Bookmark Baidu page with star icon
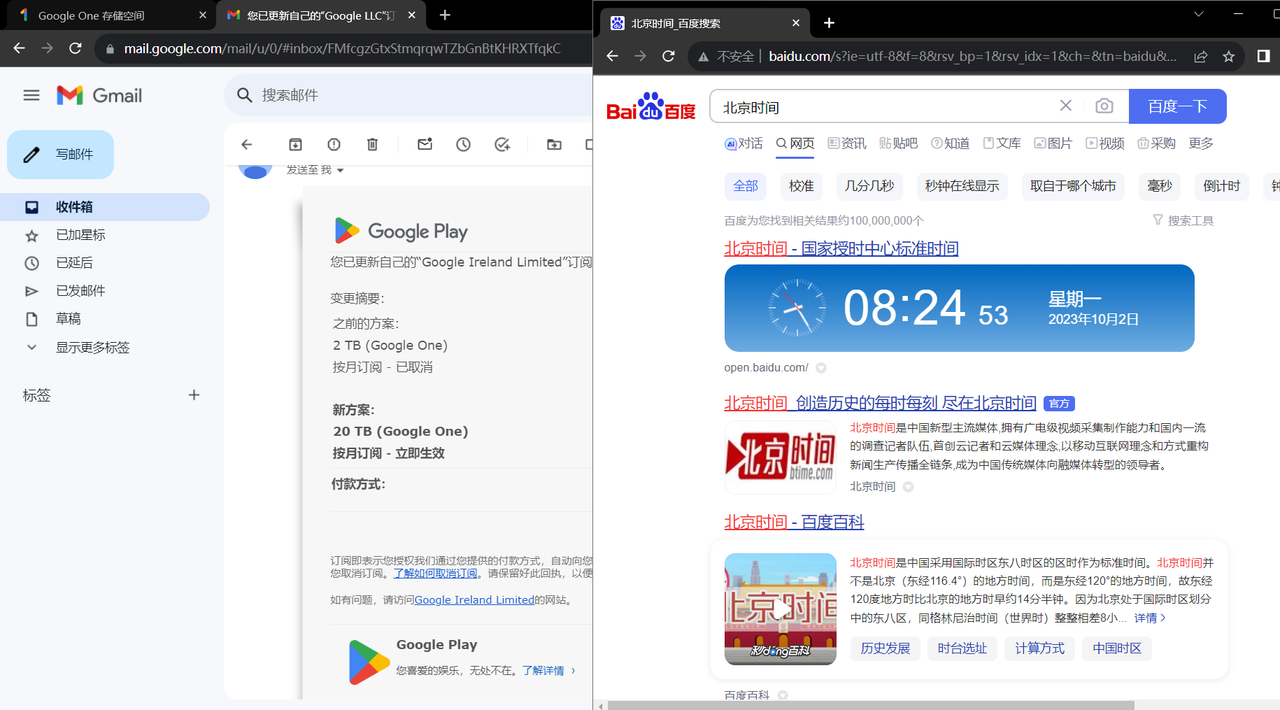This screenshot has height=710, width=1280. click(x=1229, y=57)
